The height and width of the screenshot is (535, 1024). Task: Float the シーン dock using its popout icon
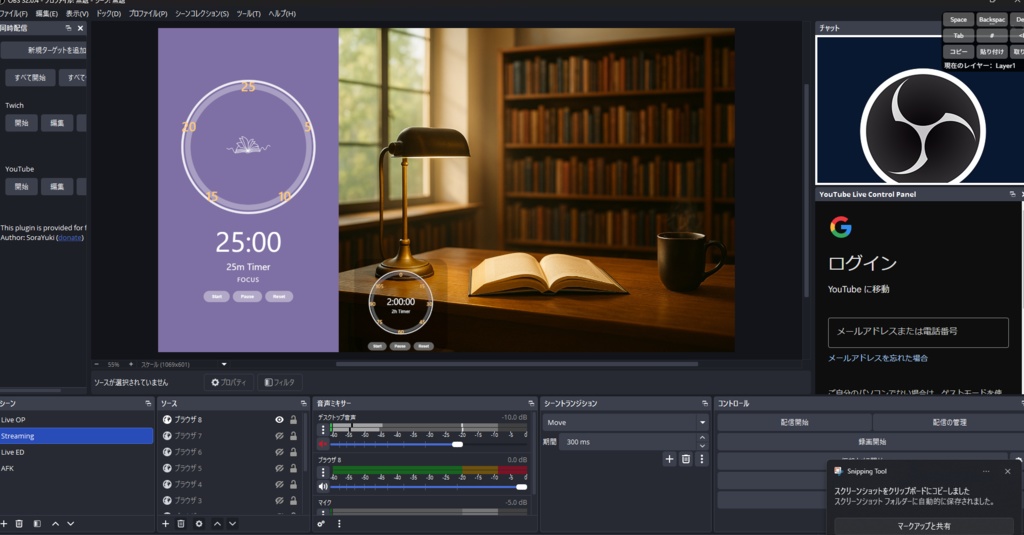click(148, 404)
